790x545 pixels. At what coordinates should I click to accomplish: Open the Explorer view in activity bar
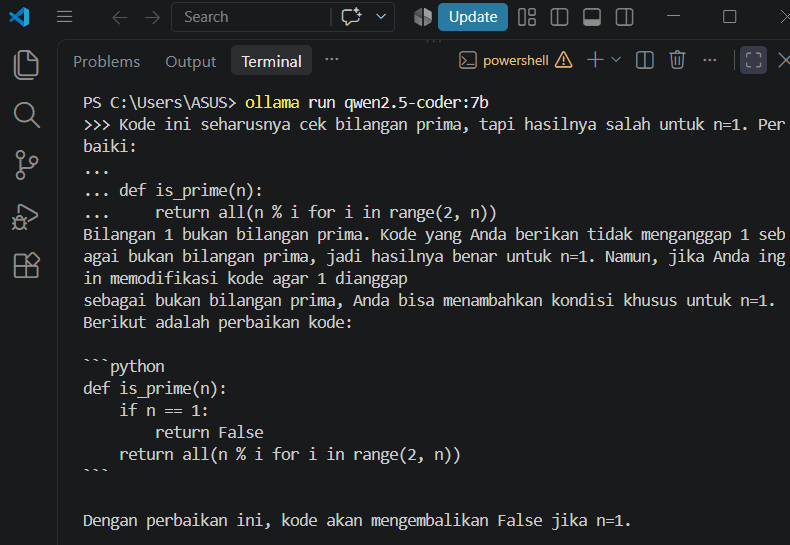tap(26, 65)
